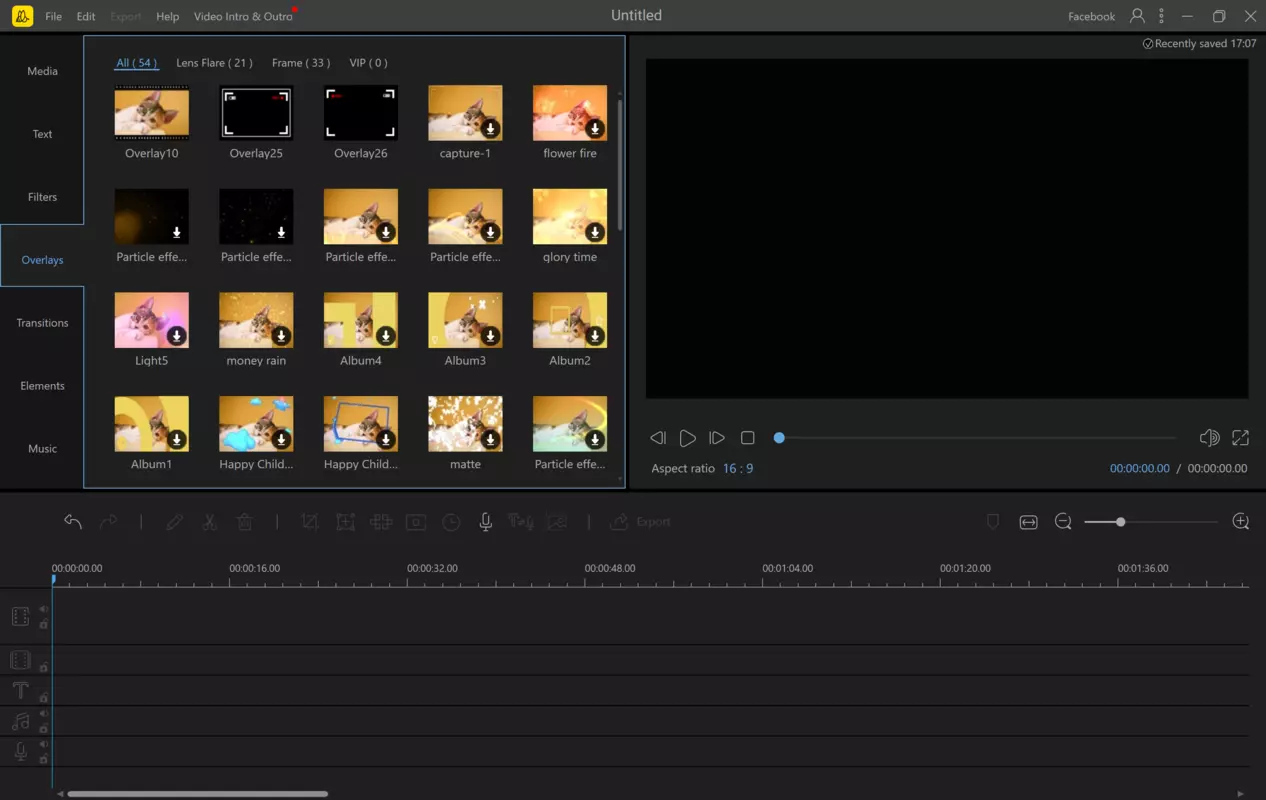Open the File menu
The image size is (1266, 800).
(53, 16)
